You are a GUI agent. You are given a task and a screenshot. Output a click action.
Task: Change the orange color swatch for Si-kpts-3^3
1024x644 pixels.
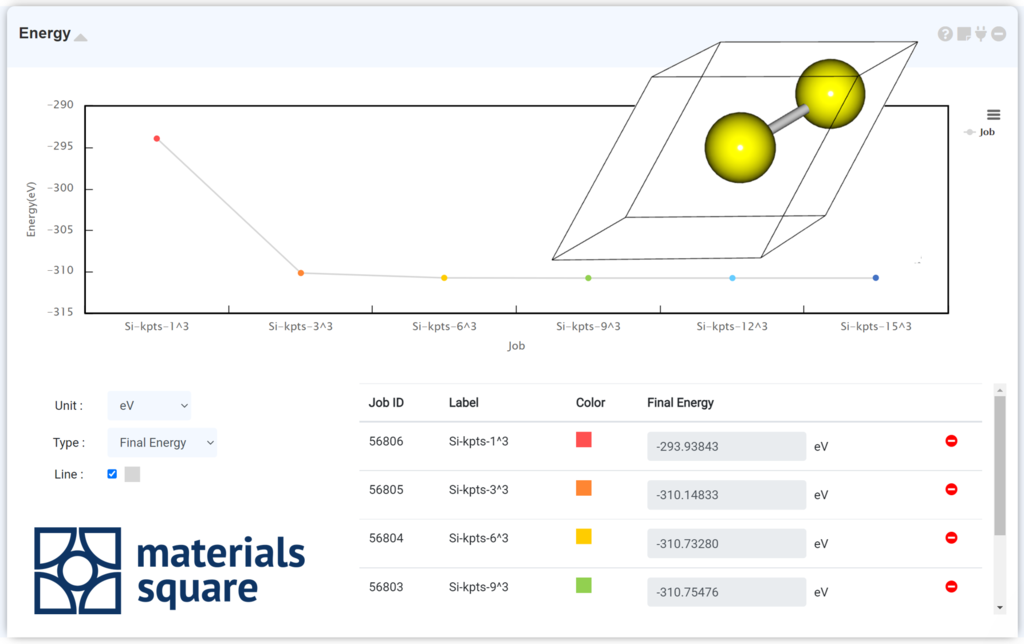coord(583,489)
